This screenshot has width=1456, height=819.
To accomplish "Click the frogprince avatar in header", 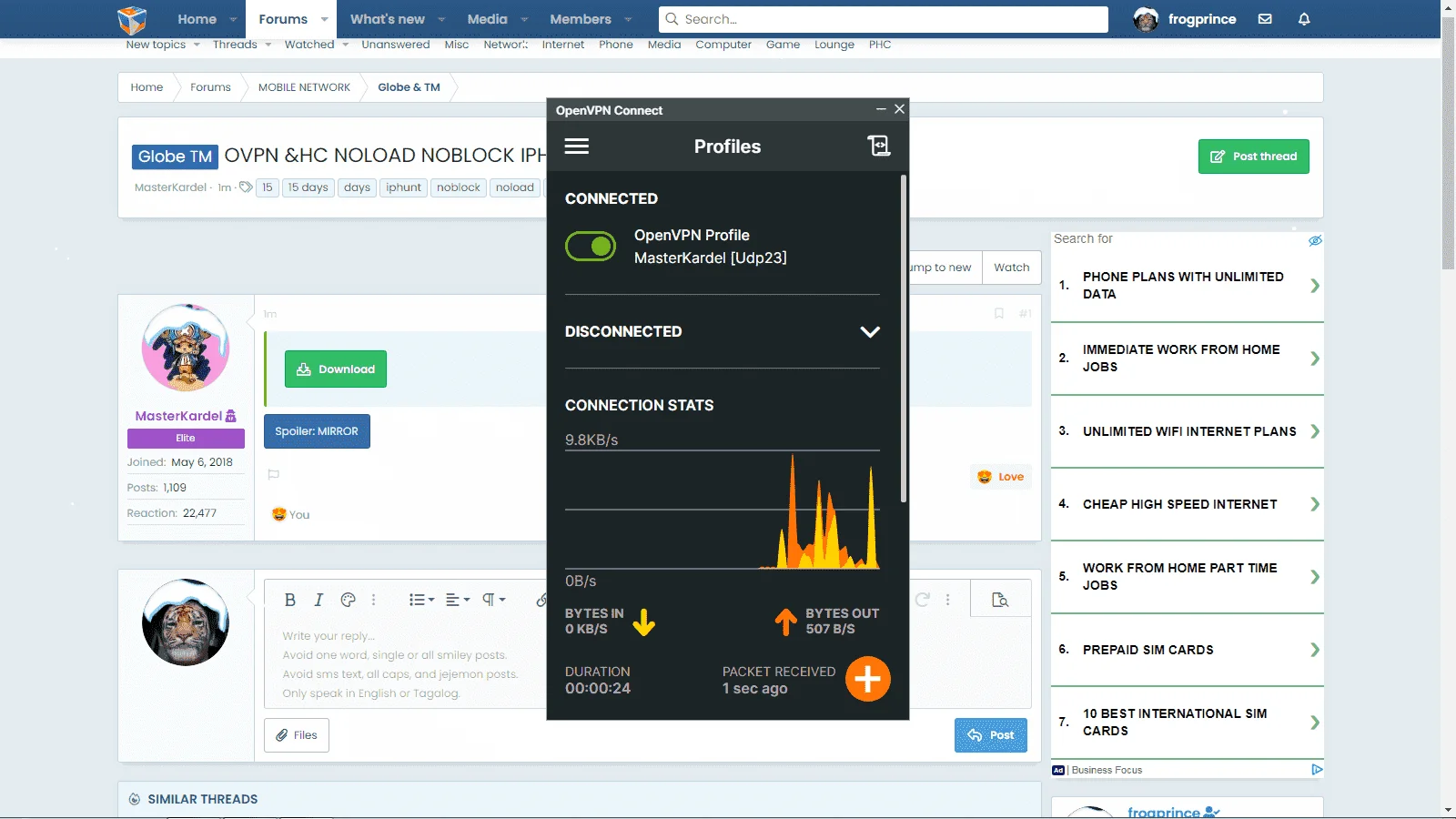I will 1146,19.
